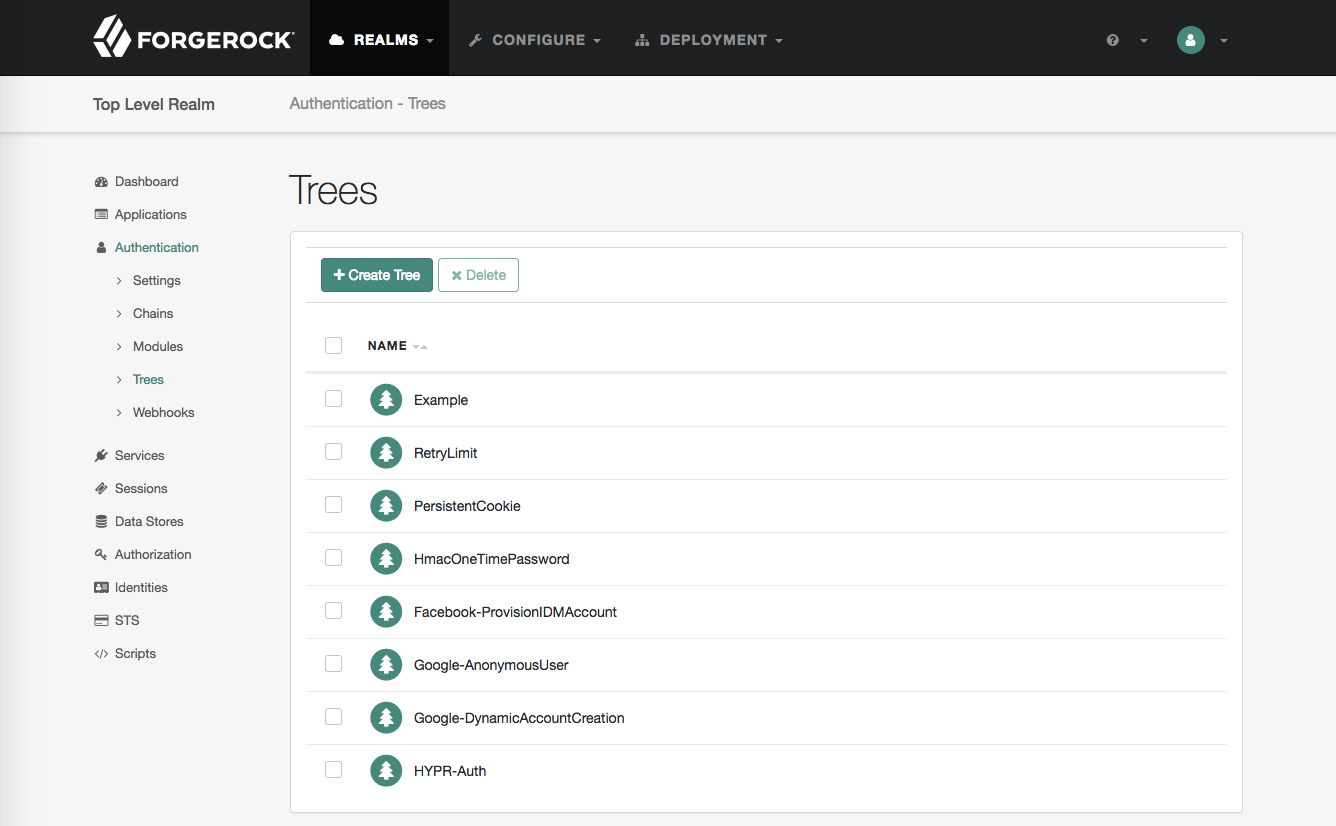The height and width of the screenshot is (826, 1336).
Task: Open the Configure dropdown menu
Action: 534,40
